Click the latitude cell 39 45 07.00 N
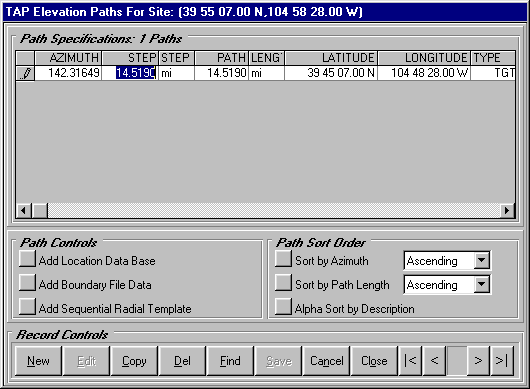 (x=331, y=73)
